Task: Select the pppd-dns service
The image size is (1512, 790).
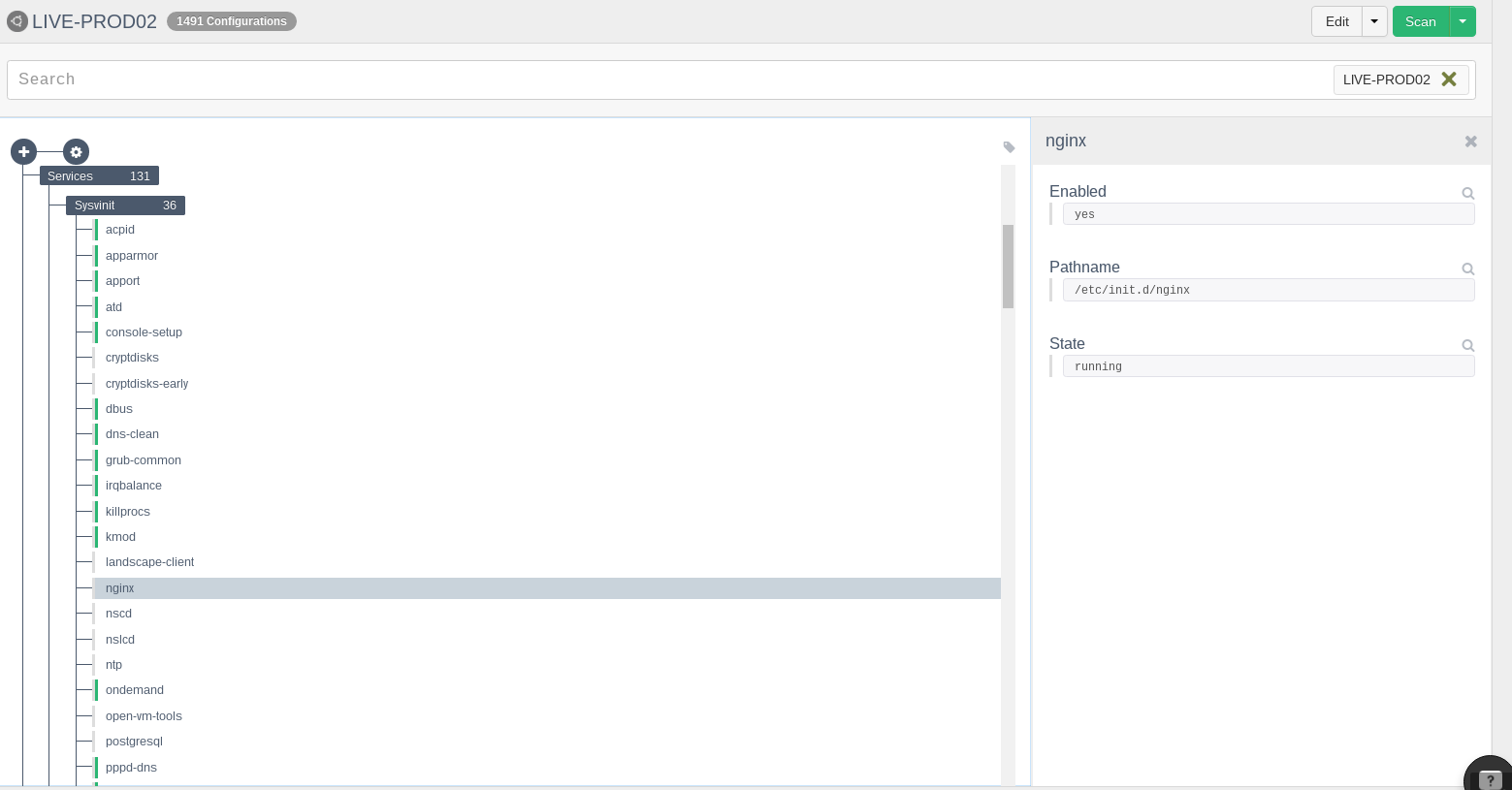Action: pos(131,768)
